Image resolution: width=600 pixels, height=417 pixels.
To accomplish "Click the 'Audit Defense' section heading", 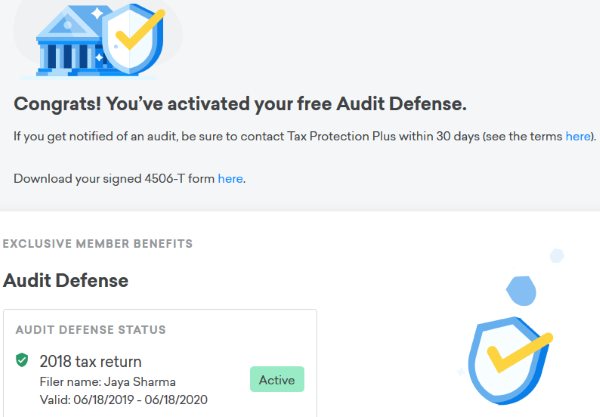I will 66,280.
